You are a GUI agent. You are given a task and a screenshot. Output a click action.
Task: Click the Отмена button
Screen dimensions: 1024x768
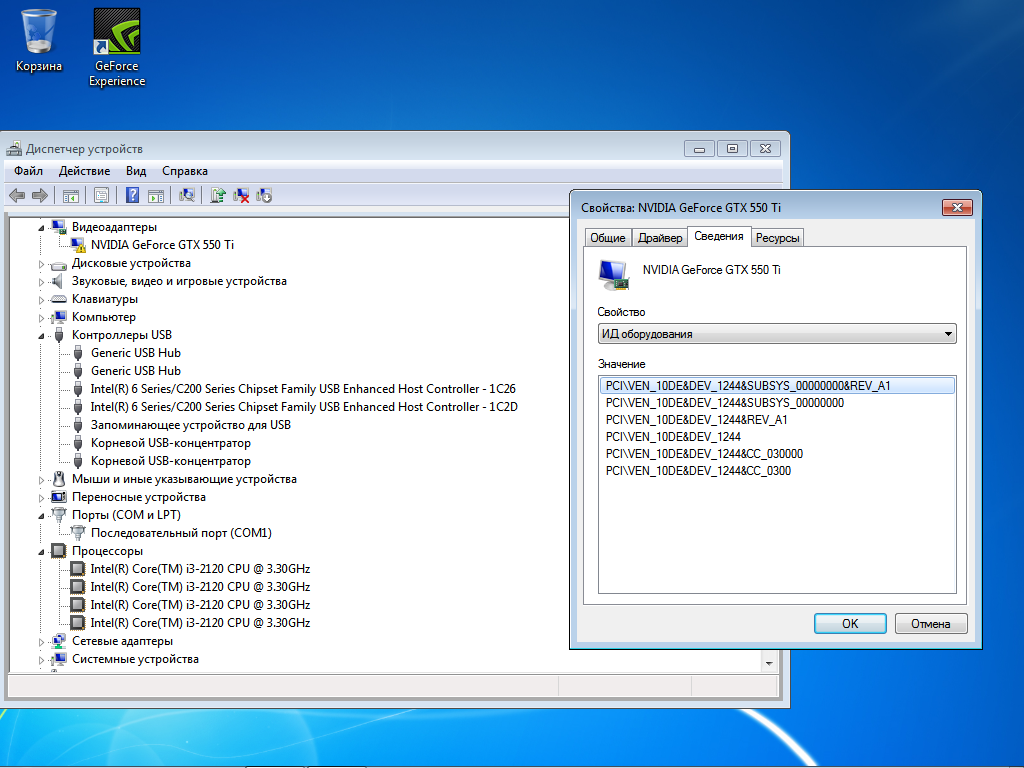click(931, 624)
